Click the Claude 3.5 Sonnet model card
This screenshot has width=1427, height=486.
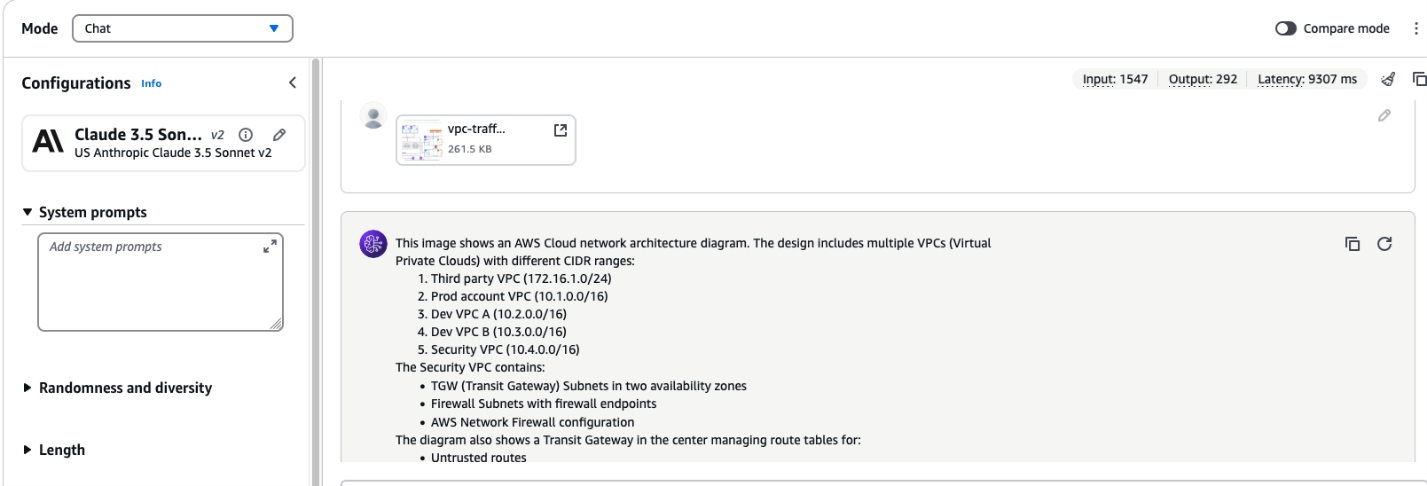point(140,143)
